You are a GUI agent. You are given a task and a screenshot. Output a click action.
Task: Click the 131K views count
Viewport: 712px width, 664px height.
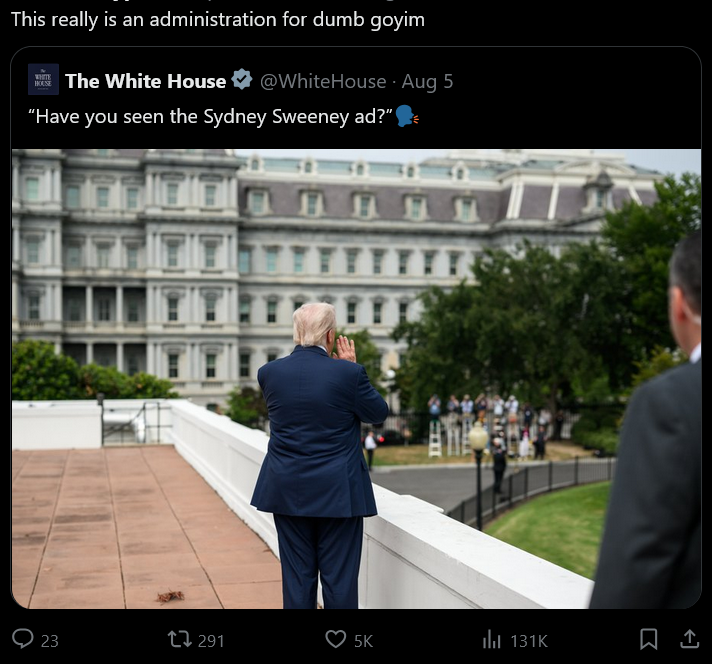pos(529,641)
